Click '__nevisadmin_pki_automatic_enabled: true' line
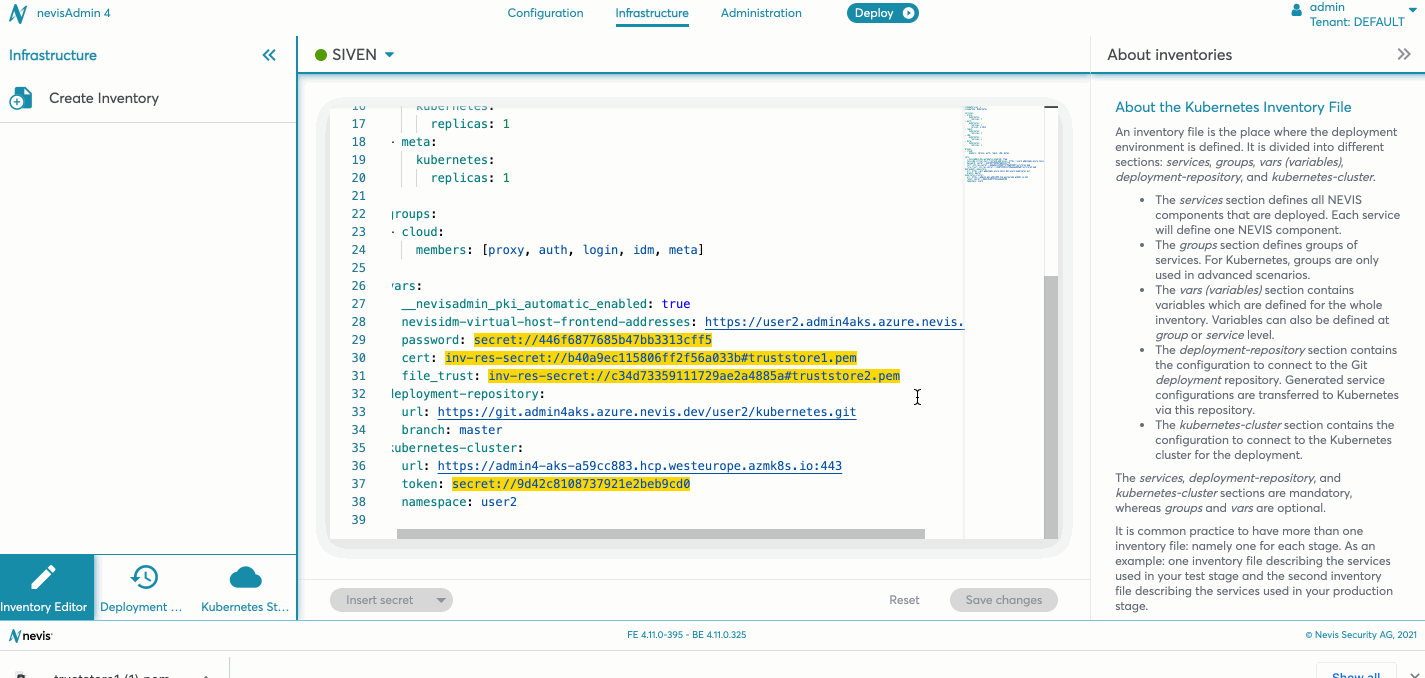Screen dimensions: 1425x678 tap(546, 304)
